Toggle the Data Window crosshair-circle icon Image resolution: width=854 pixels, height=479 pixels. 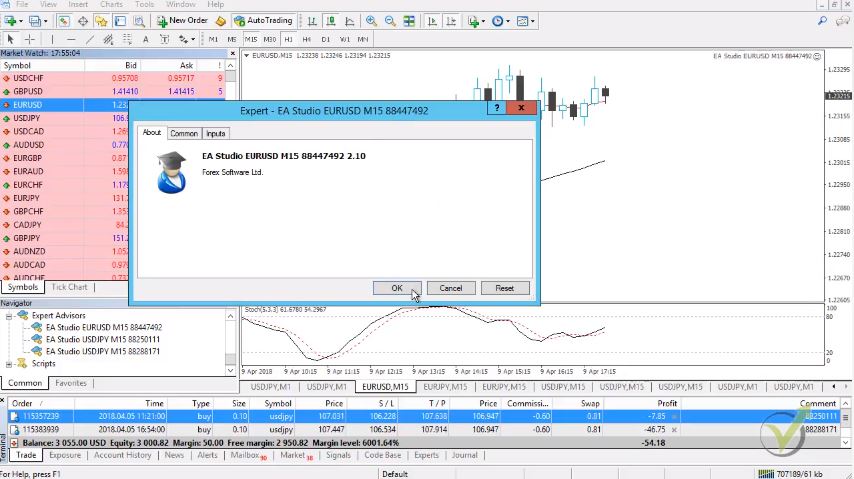pos(83,21)
